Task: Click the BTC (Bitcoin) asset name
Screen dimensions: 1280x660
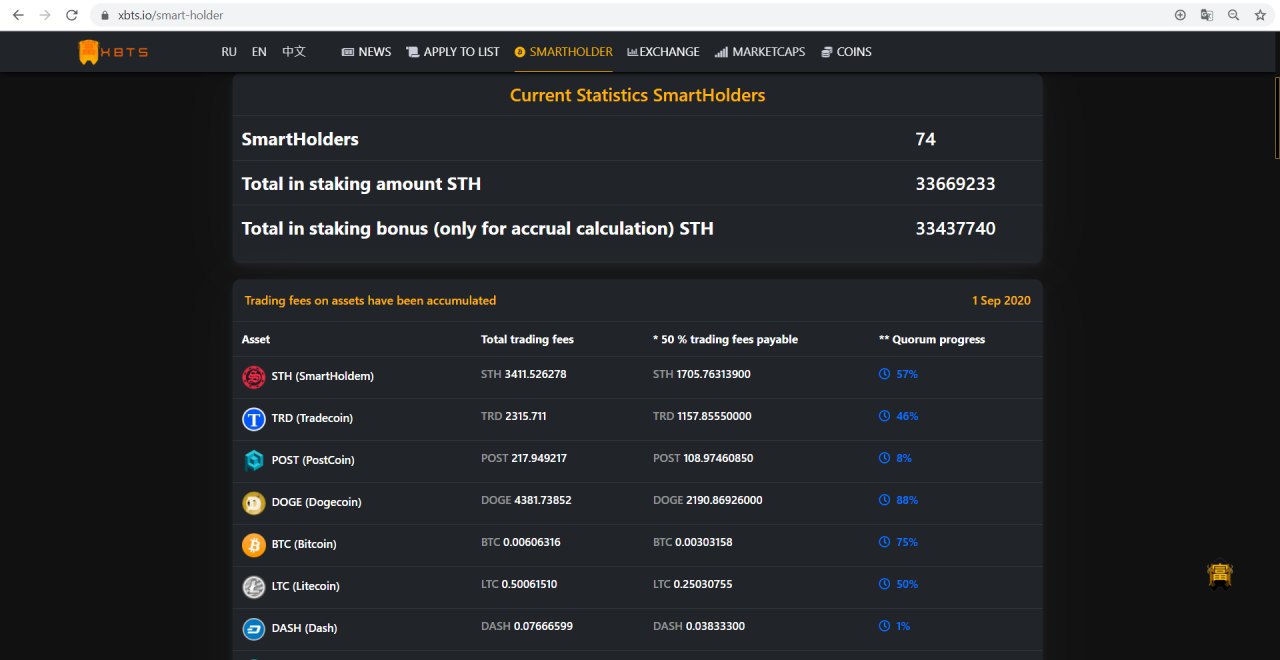Action: pyautogui.click(x=304, y=544)
